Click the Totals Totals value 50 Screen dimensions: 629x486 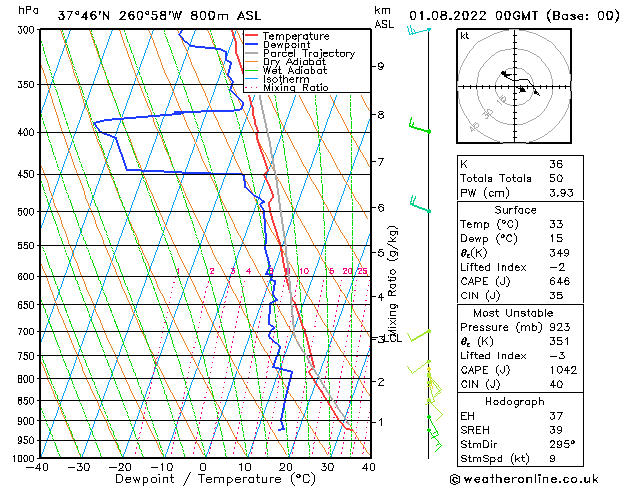point(556,178)
